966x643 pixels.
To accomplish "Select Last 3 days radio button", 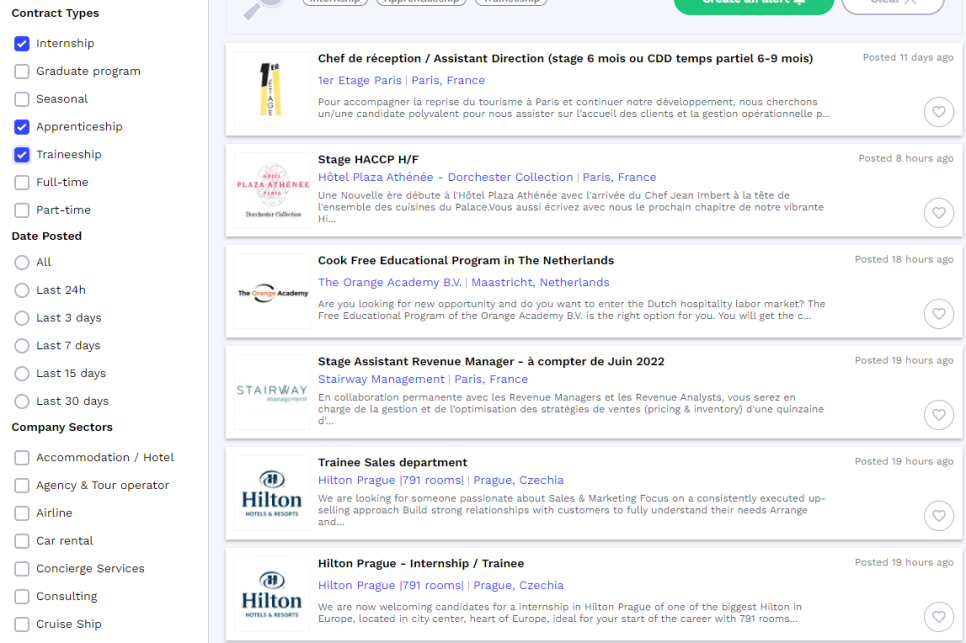I will click(22, 318).
